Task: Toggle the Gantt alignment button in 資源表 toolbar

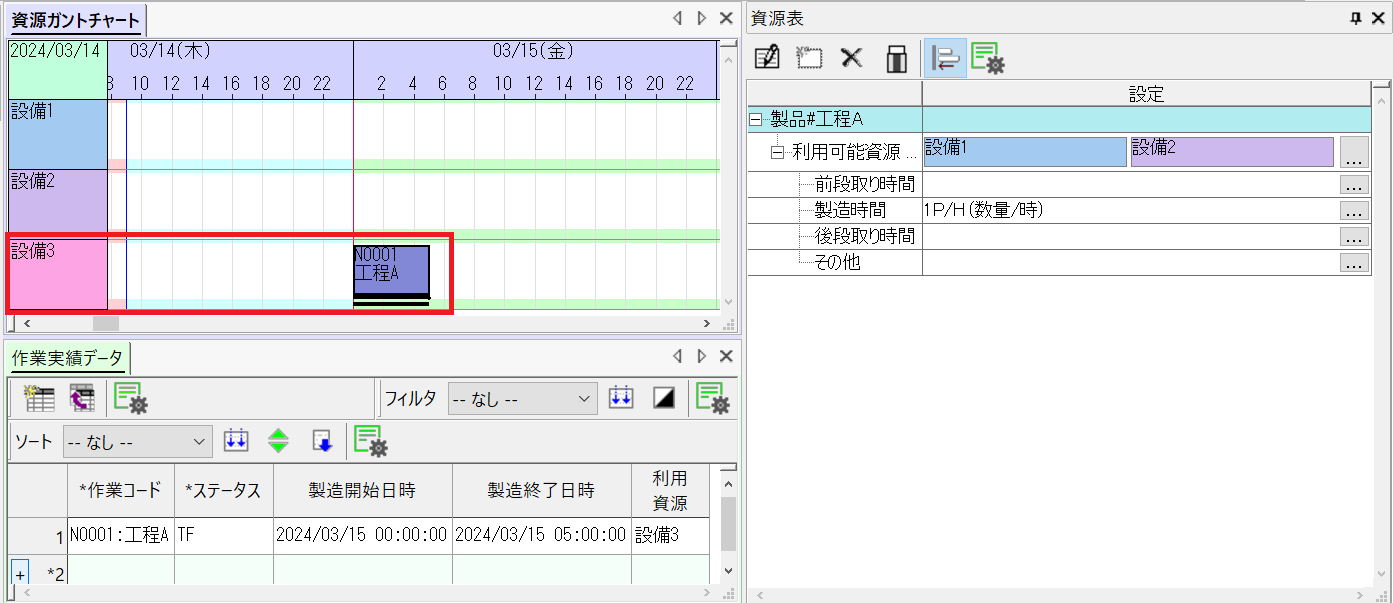Action: point(944,58)
